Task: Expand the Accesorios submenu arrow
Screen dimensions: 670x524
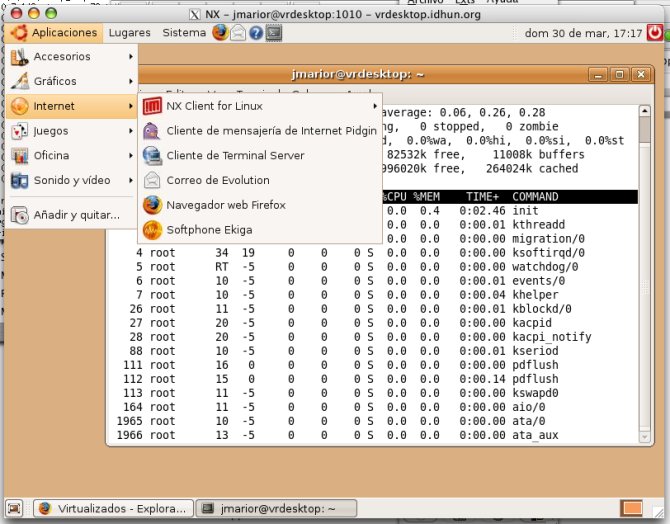Action: pos(131,56)
